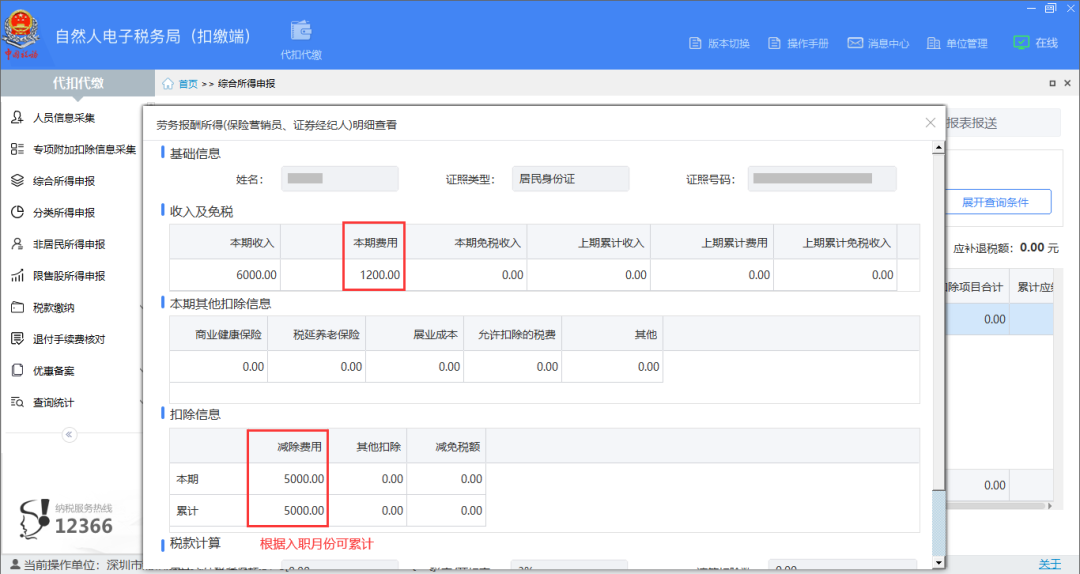Click the 本期费用 value 1200.00
The image size is (1080, 574).
(x=380, y=275)
